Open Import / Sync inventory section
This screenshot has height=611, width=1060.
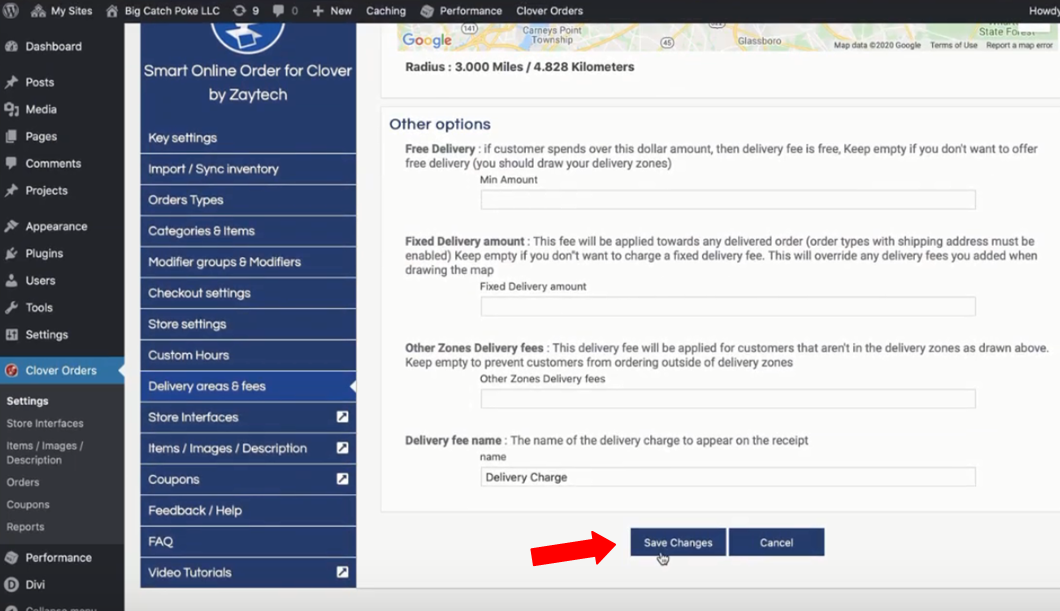point(248,169)
